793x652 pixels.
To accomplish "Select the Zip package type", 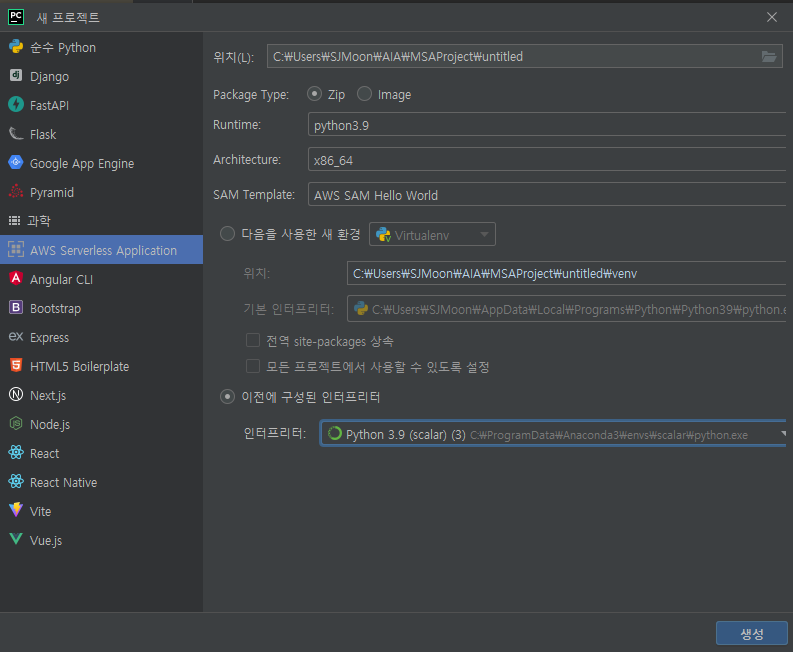I will click(x=314, y=94).
